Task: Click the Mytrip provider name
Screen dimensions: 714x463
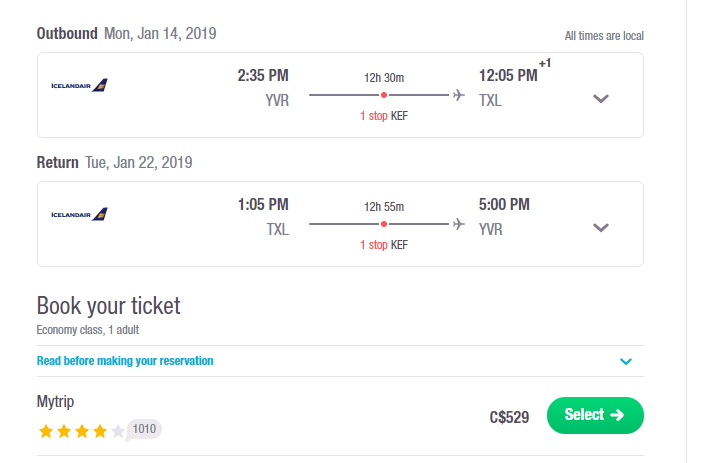Action: coord(55,402)
